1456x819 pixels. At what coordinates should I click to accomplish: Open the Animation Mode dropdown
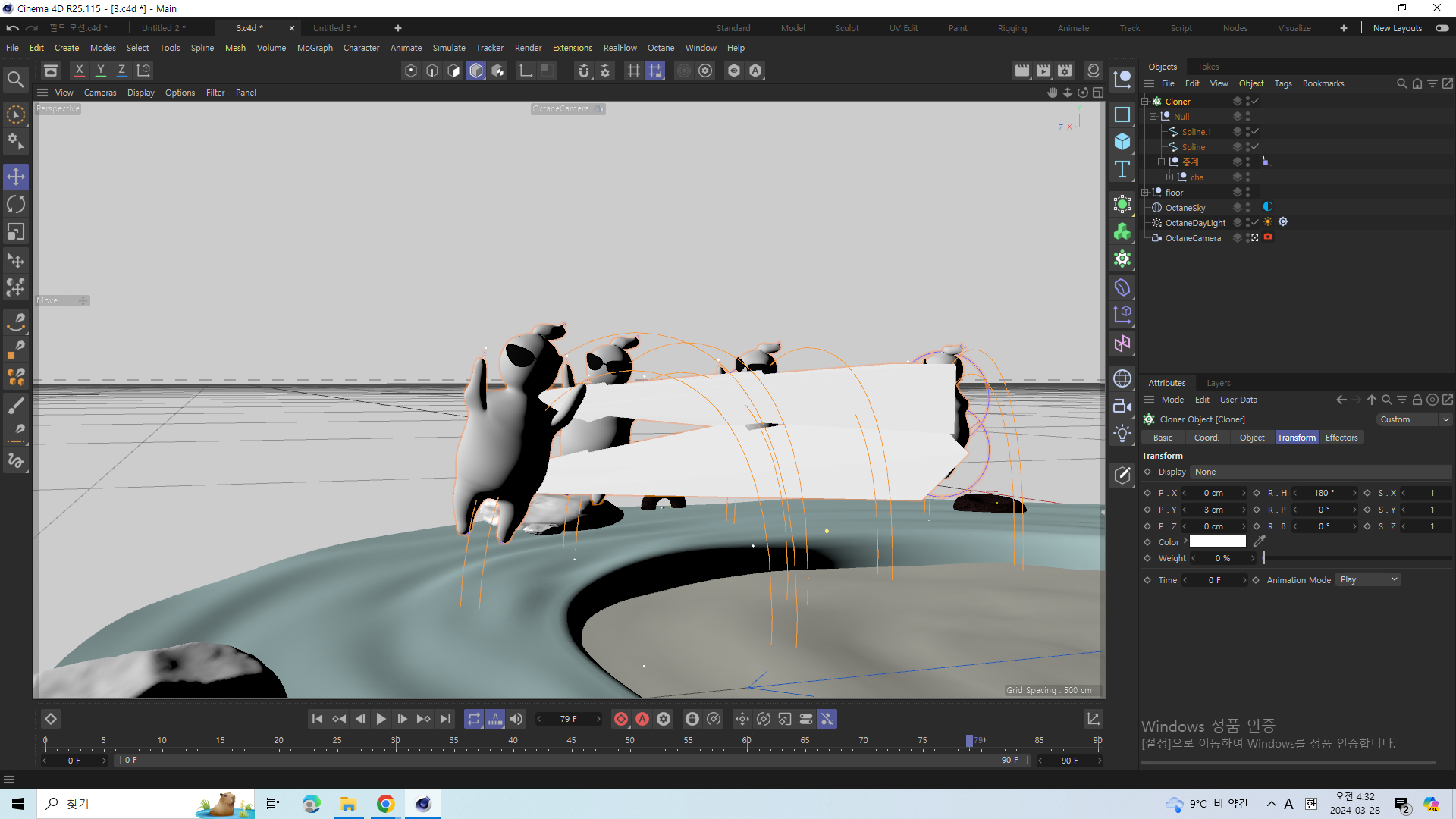1368,579
